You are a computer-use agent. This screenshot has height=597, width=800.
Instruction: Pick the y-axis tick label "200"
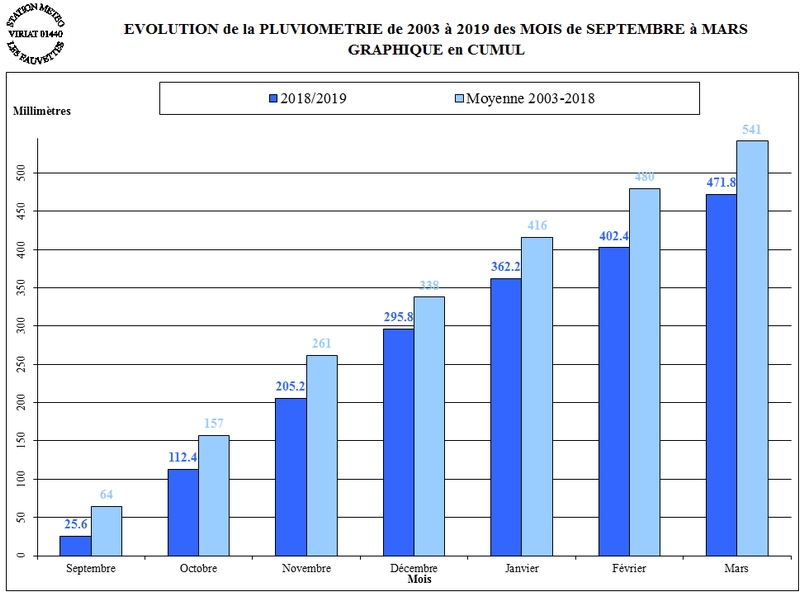point(20,403)
